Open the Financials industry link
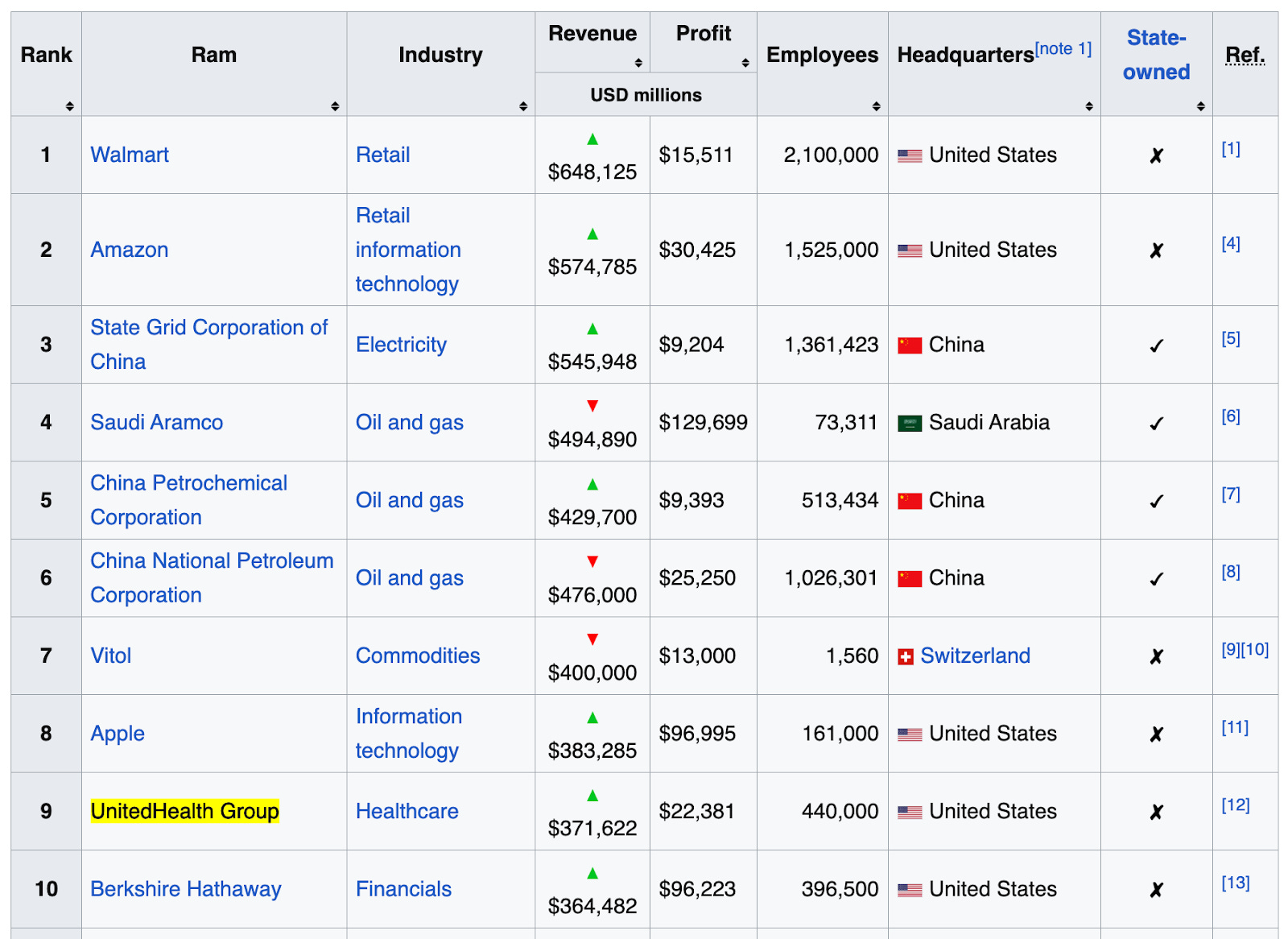 coord(403,889)
